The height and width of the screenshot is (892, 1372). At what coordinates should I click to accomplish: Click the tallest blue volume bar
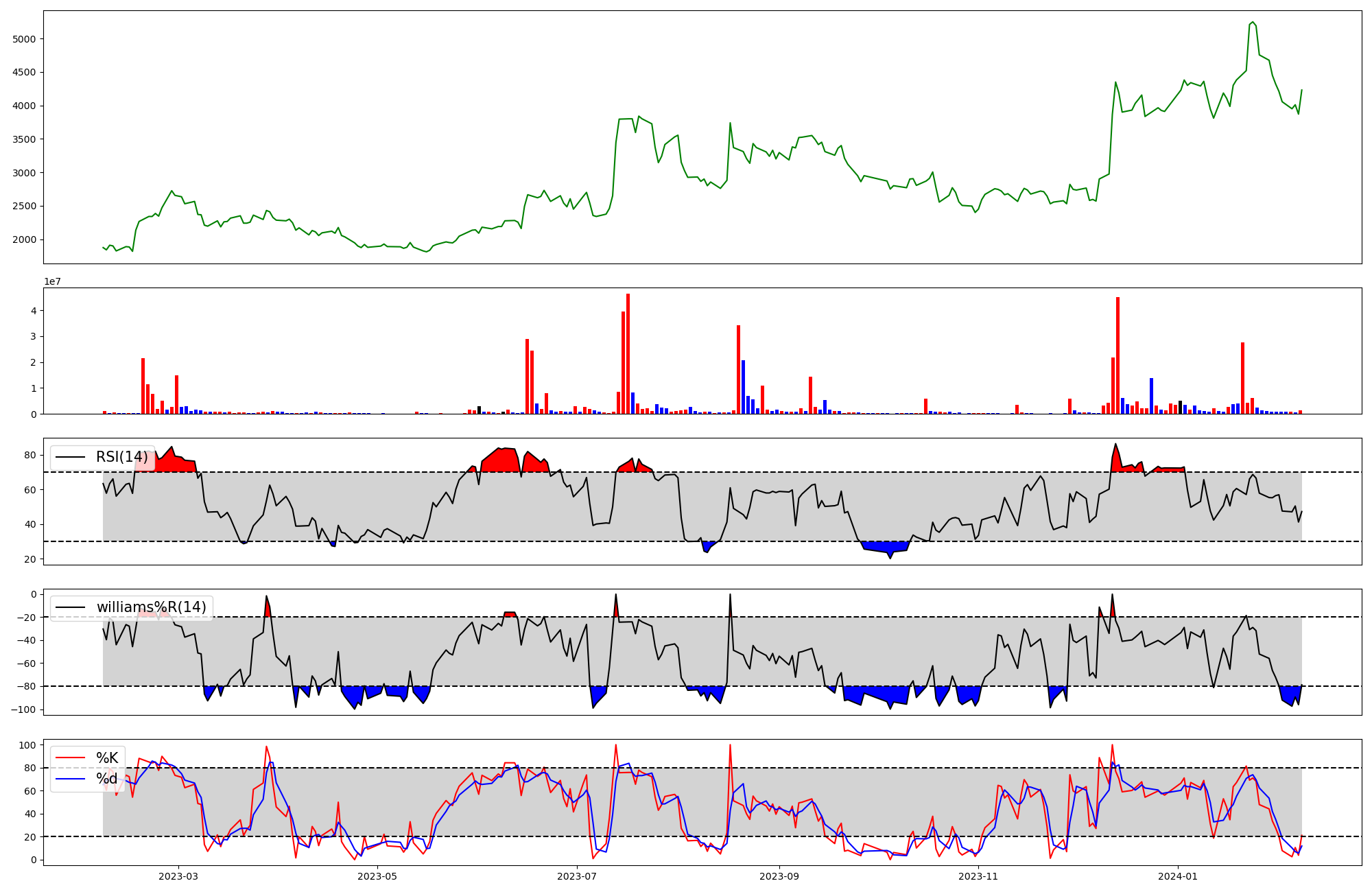click(743, 386)
